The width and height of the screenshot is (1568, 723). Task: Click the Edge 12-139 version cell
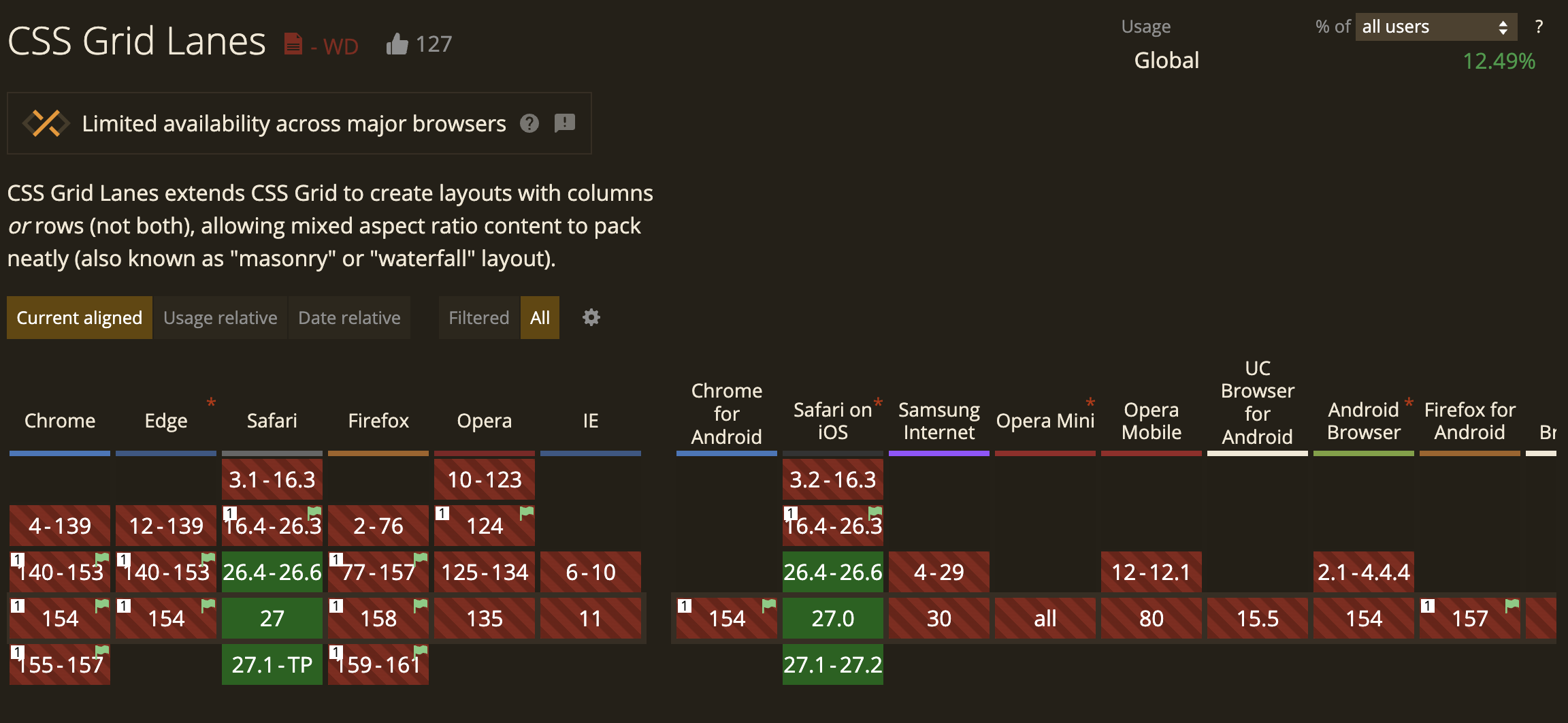click(166, 526)
